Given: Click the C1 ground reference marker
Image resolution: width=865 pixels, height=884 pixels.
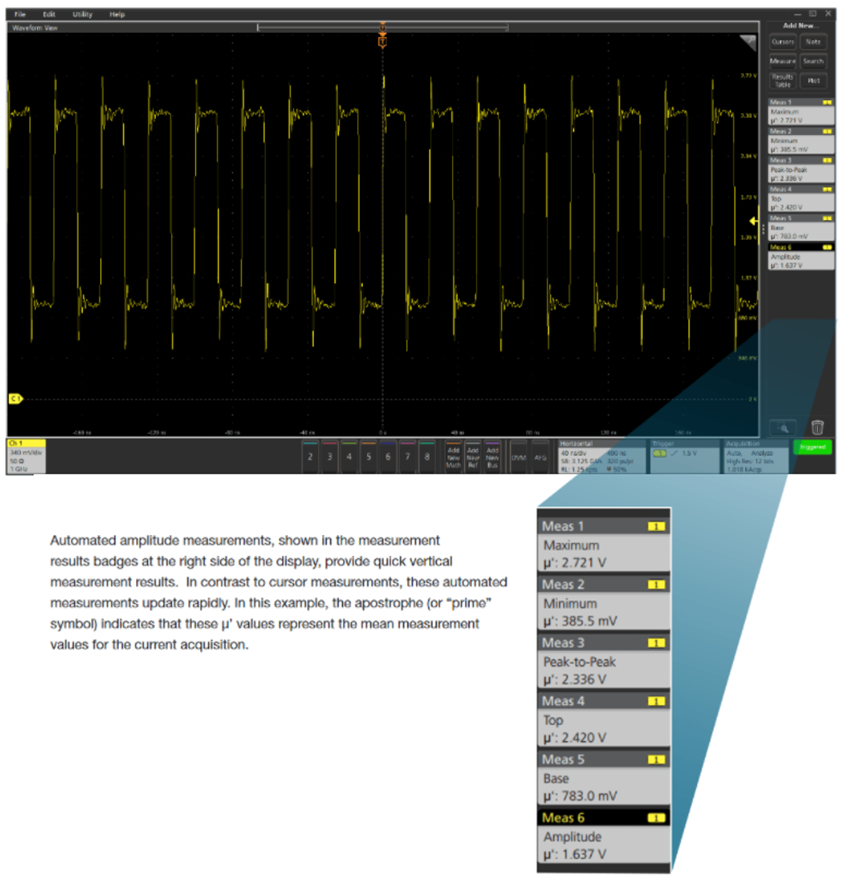Looking at the screenshot, I should pos(15,398).
